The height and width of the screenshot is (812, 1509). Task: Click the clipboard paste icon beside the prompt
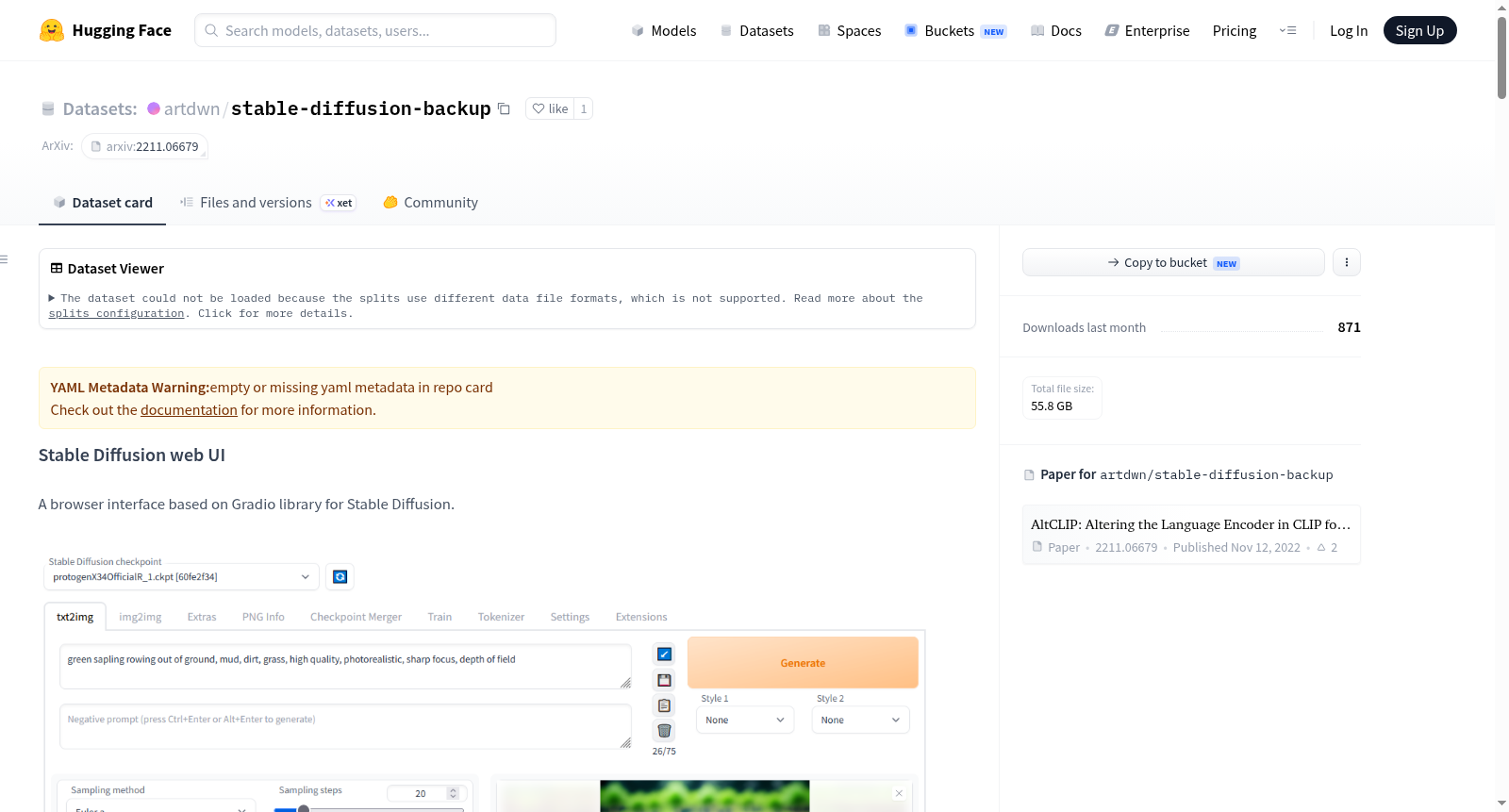click(664, 705)
